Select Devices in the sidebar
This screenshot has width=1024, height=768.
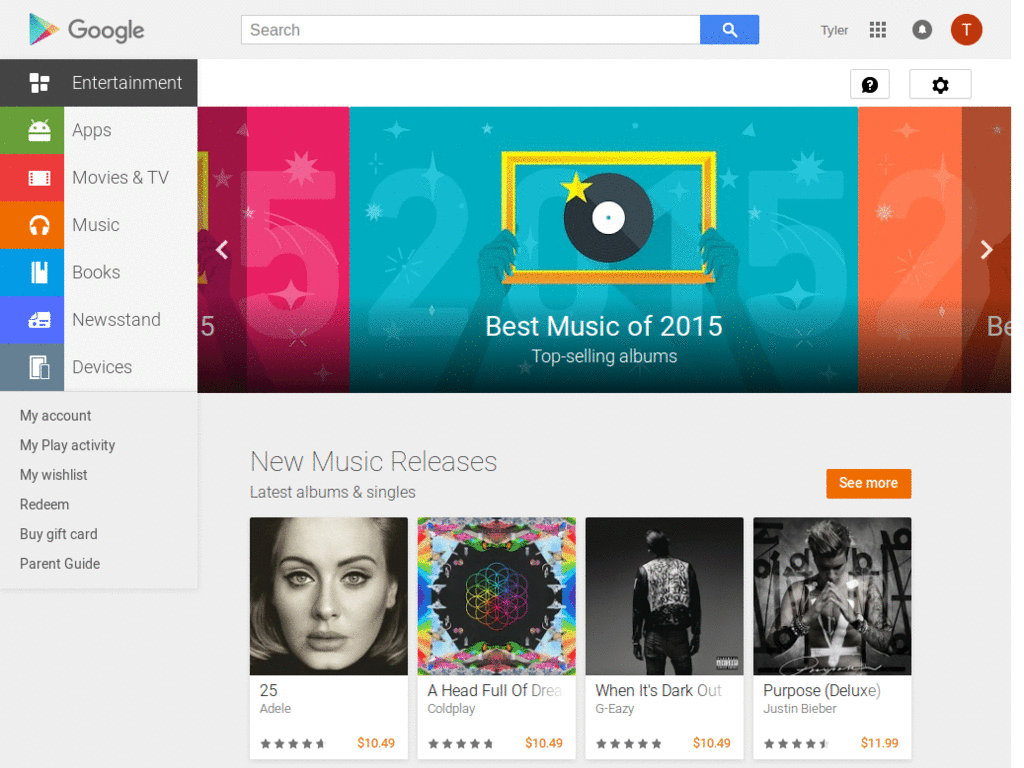[x=102, y=367]
